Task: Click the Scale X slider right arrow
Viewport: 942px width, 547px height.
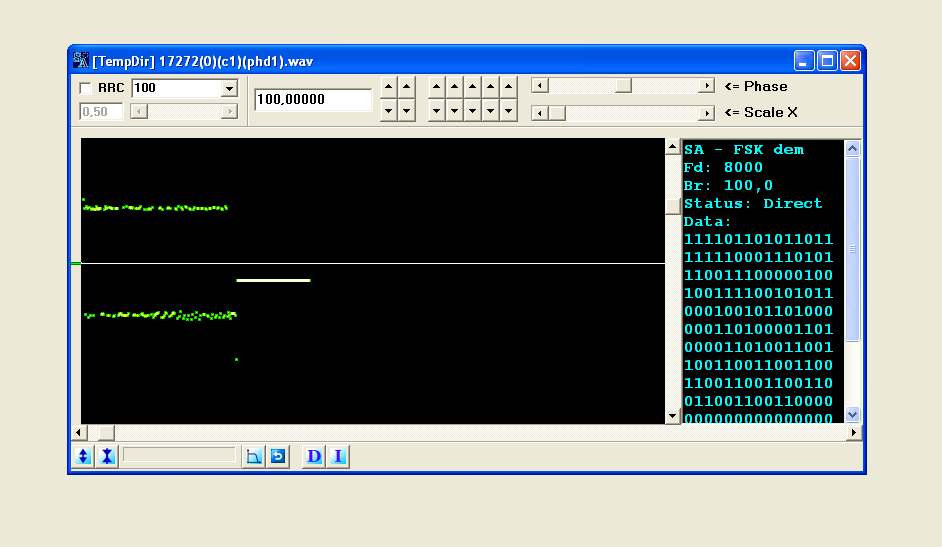Action: pyautogui.click(x=706, y=113)
